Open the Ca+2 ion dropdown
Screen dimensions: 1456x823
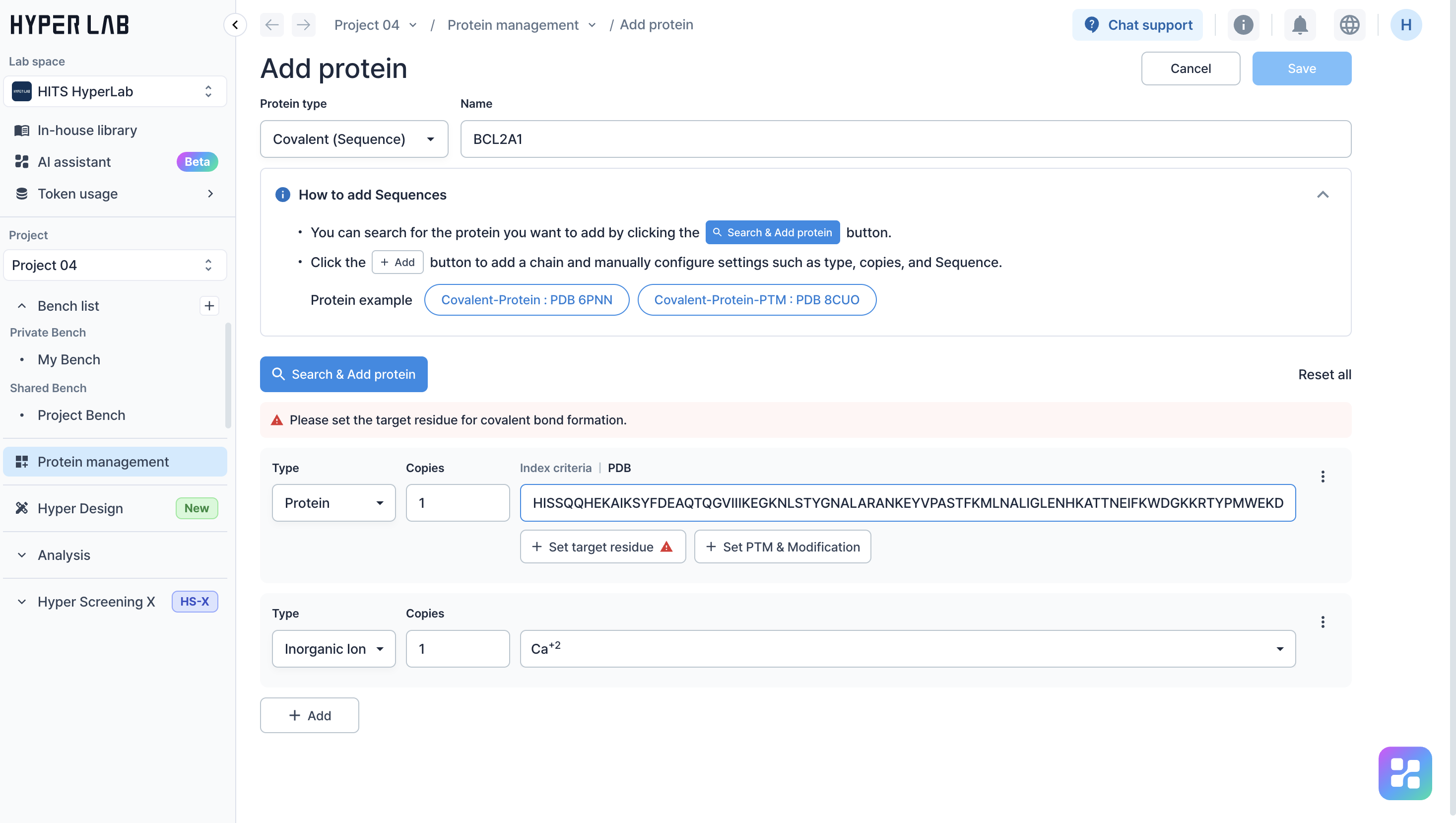click(x=907, y=649)
